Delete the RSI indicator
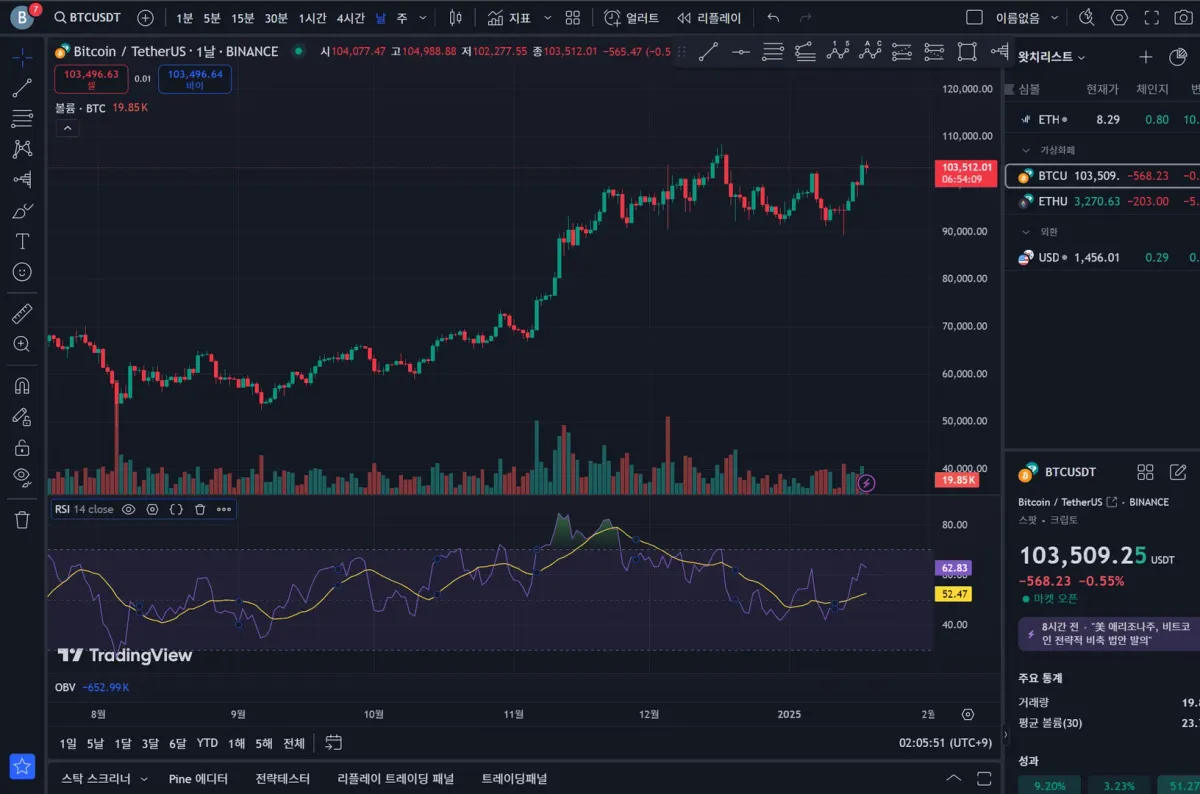 coord(200,509)
